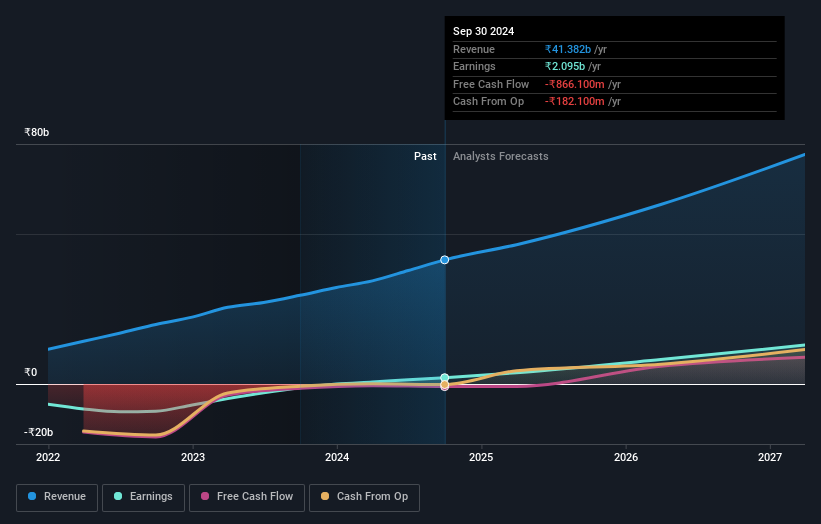This screenshot has height=524, width=821.
Task: Click the -₹182.100m cash from op value
Action: pyautogui.click(x=574, y=102)
